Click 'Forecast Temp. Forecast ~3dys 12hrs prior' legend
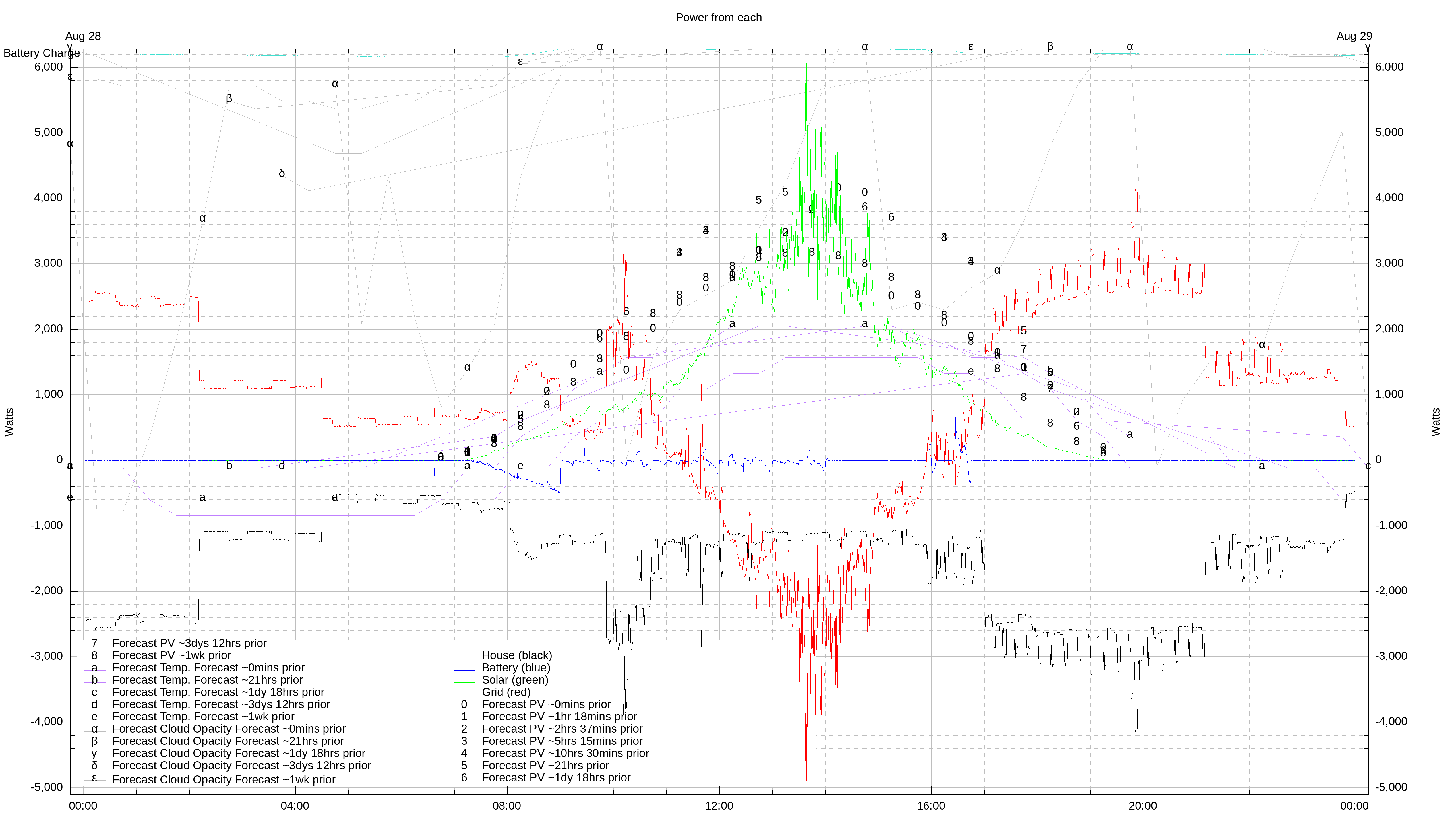The width and height of the screenshot is (1456, 819). (x=221, y=704)
